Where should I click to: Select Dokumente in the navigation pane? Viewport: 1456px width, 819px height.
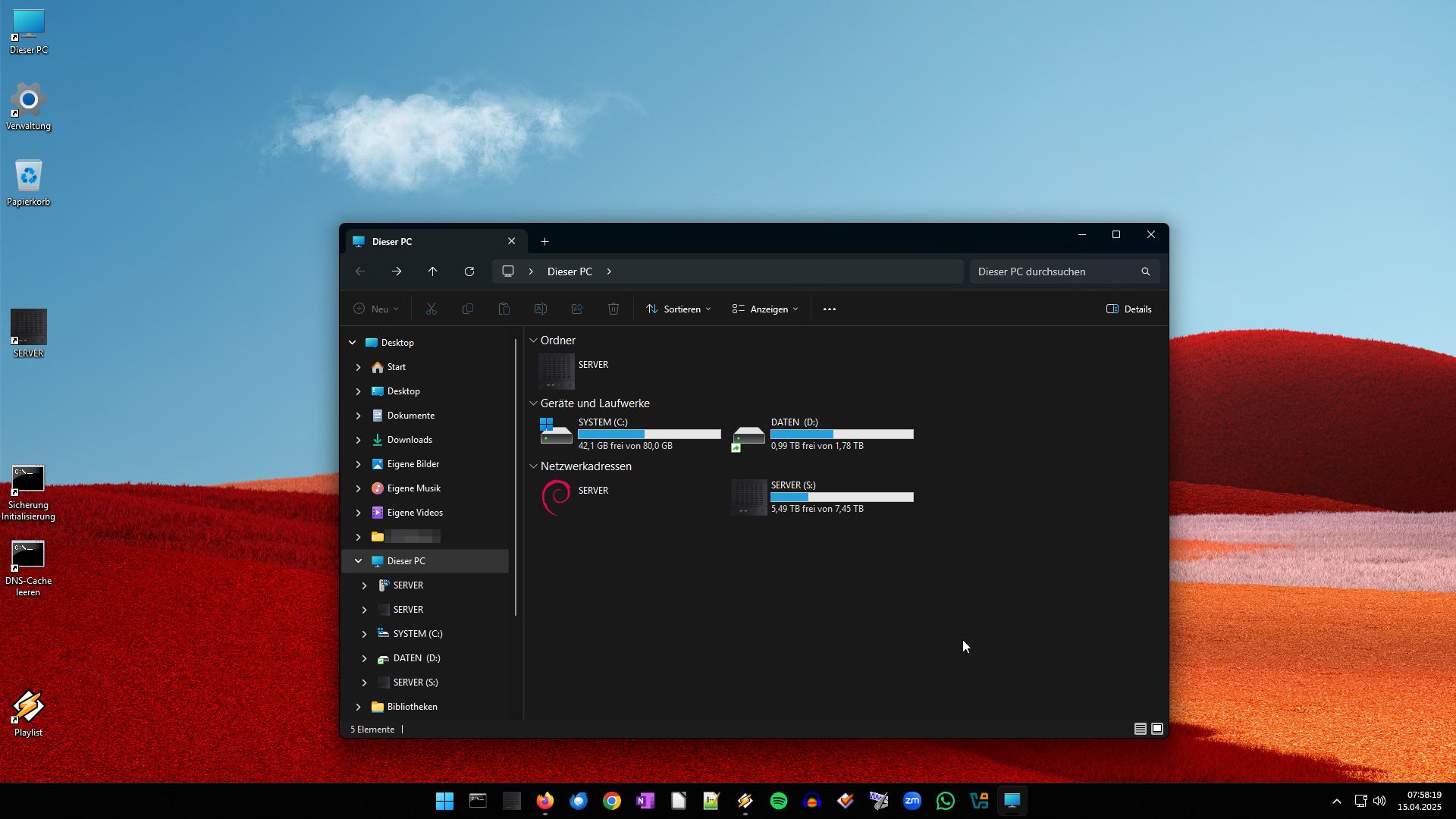410,416
